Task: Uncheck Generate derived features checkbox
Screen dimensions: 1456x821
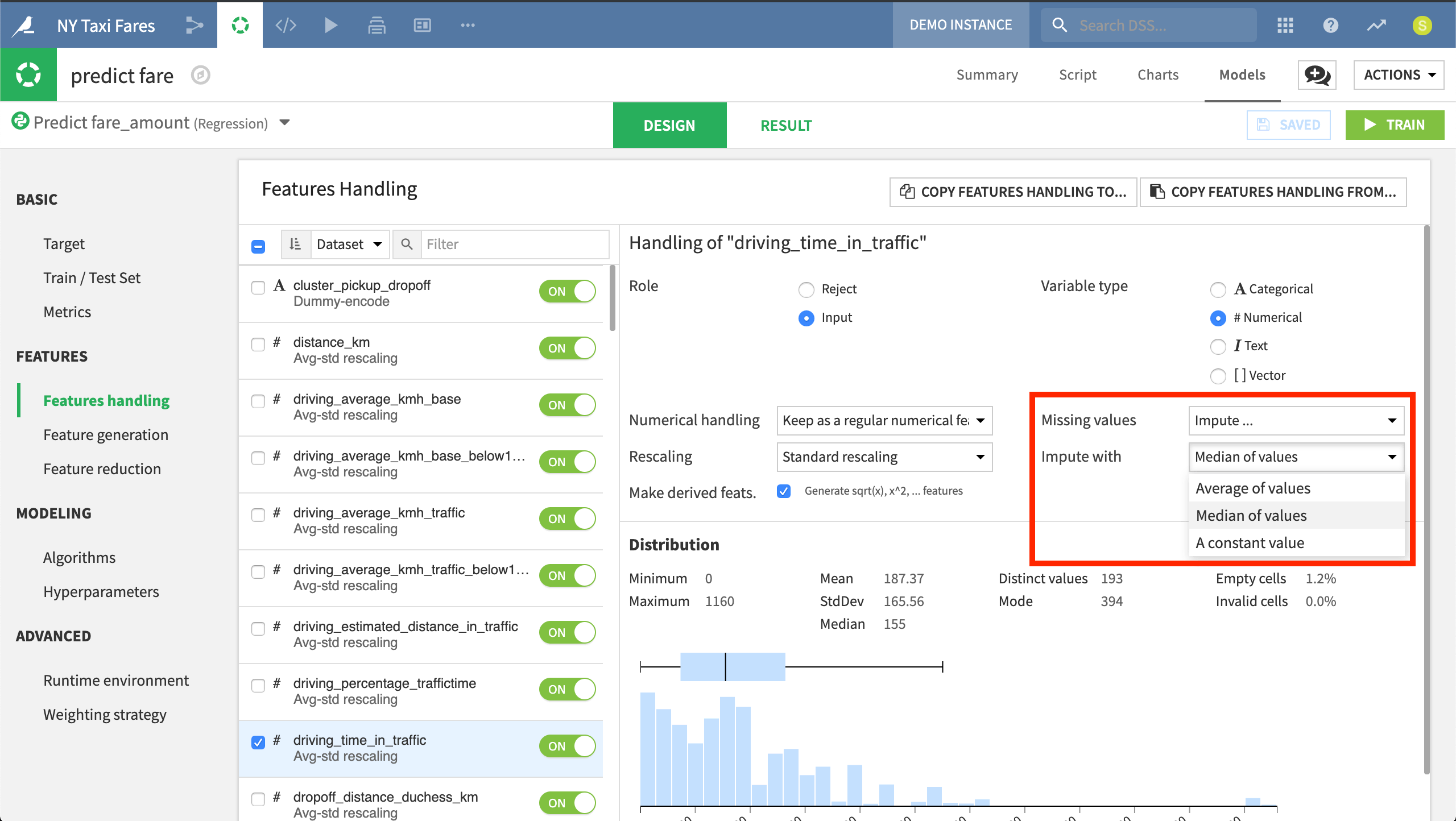Action: (784, 491)
